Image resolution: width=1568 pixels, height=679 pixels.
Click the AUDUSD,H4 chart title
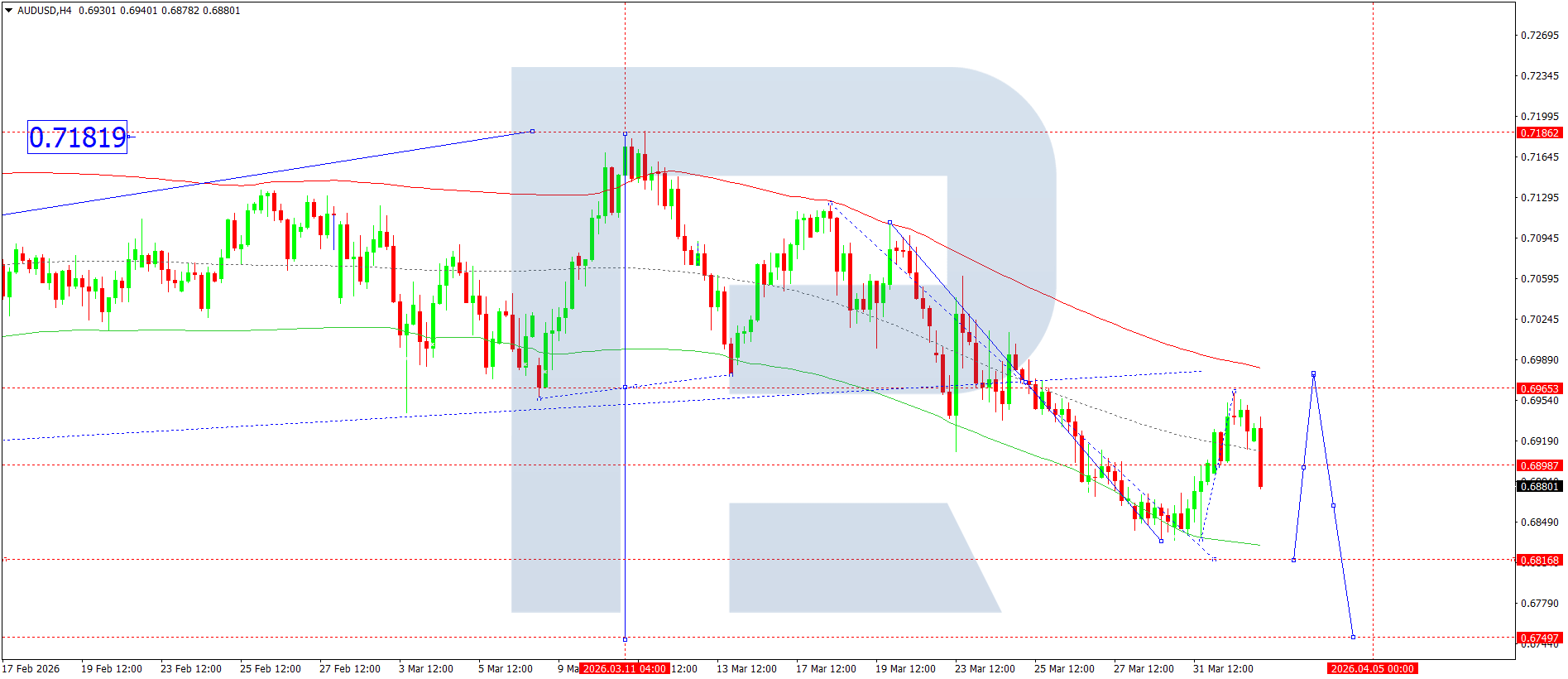[45, 11]
